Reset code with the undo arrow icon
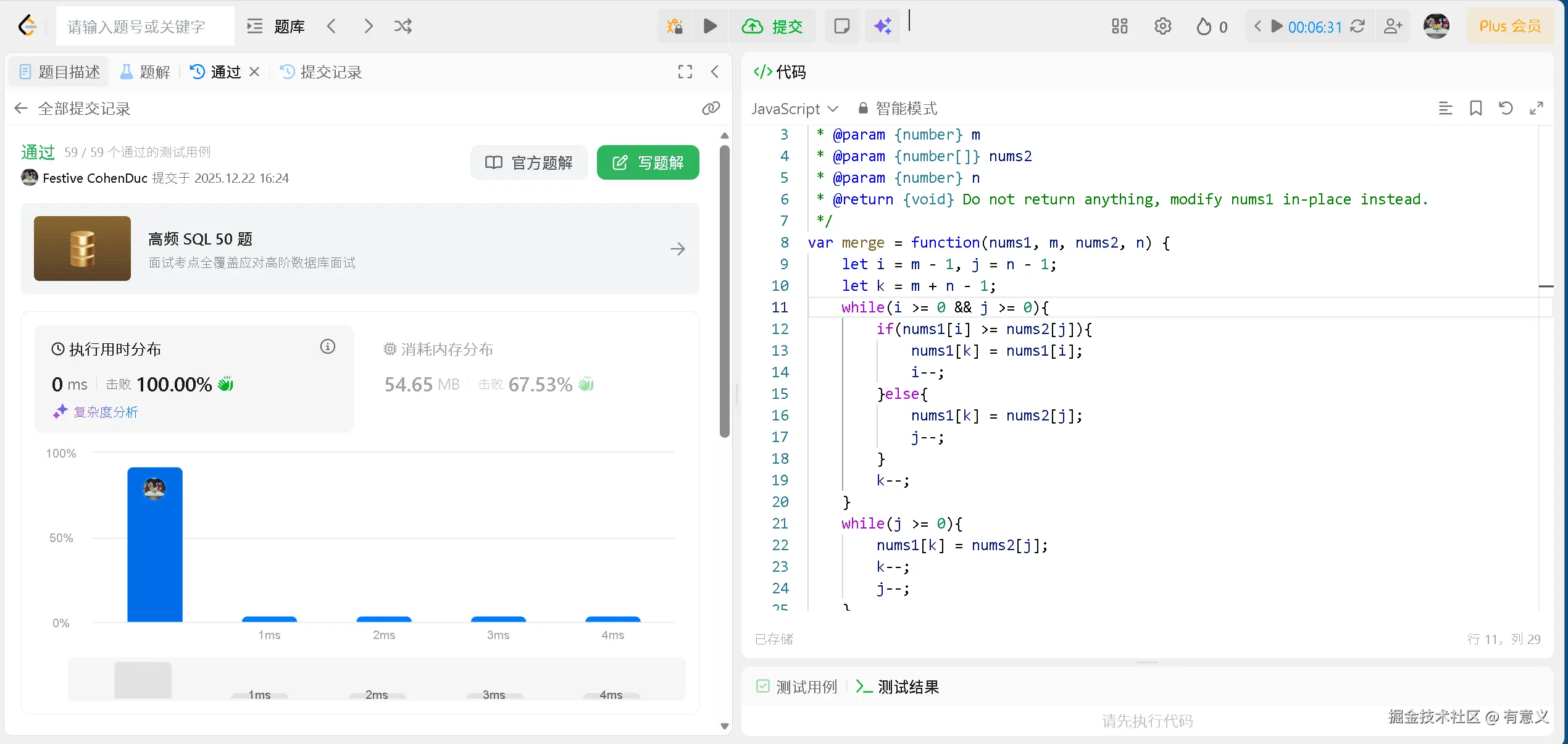1568x744 pixels. tap(1506, 109)
